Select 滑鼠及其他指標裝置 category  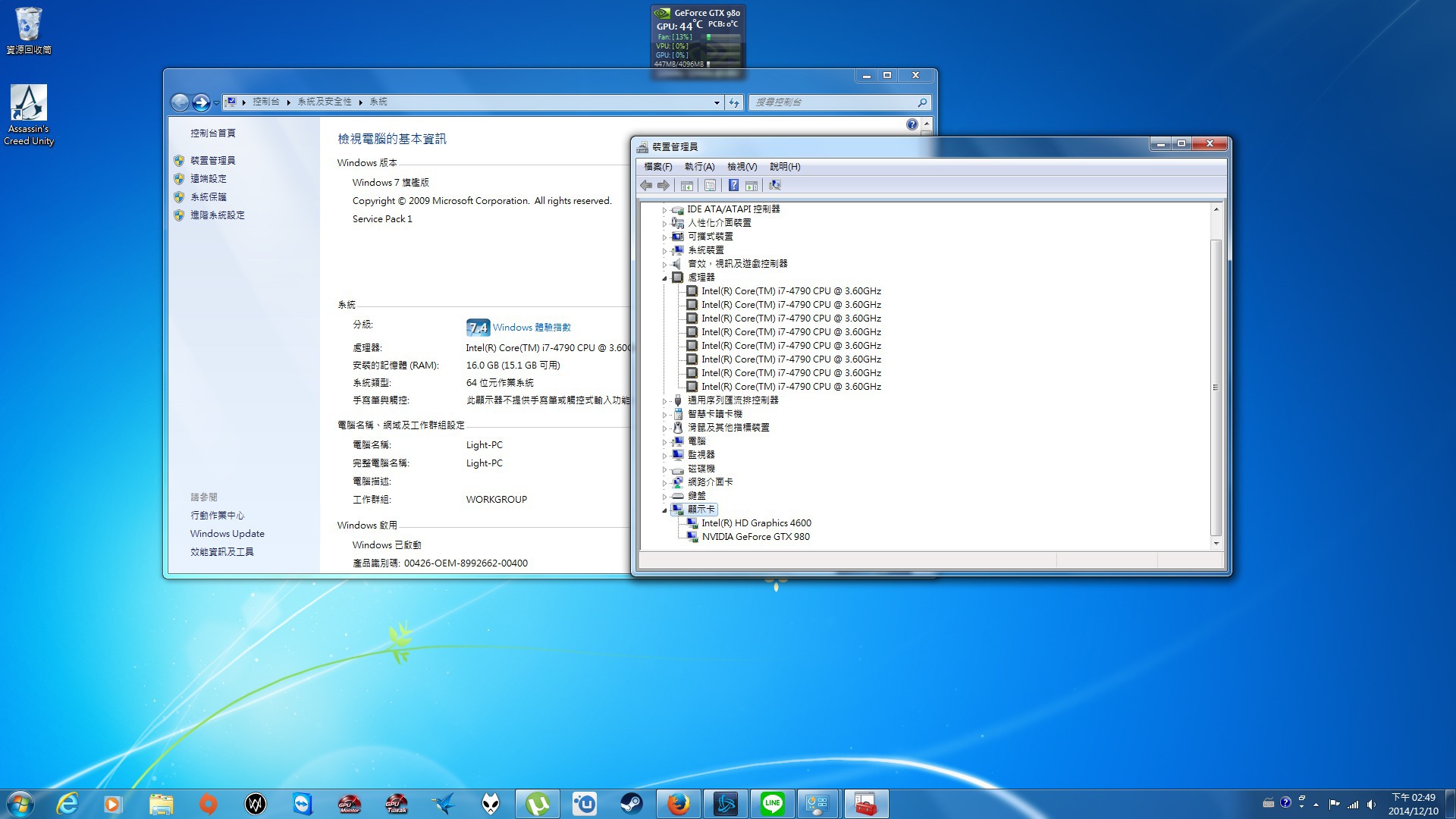pyautogui.click(x=728, y=428)
